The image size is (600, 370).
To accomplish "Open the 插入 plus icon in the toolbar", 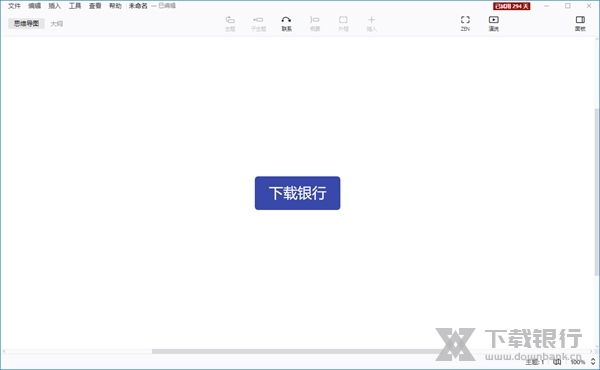I will pos(371,23).
